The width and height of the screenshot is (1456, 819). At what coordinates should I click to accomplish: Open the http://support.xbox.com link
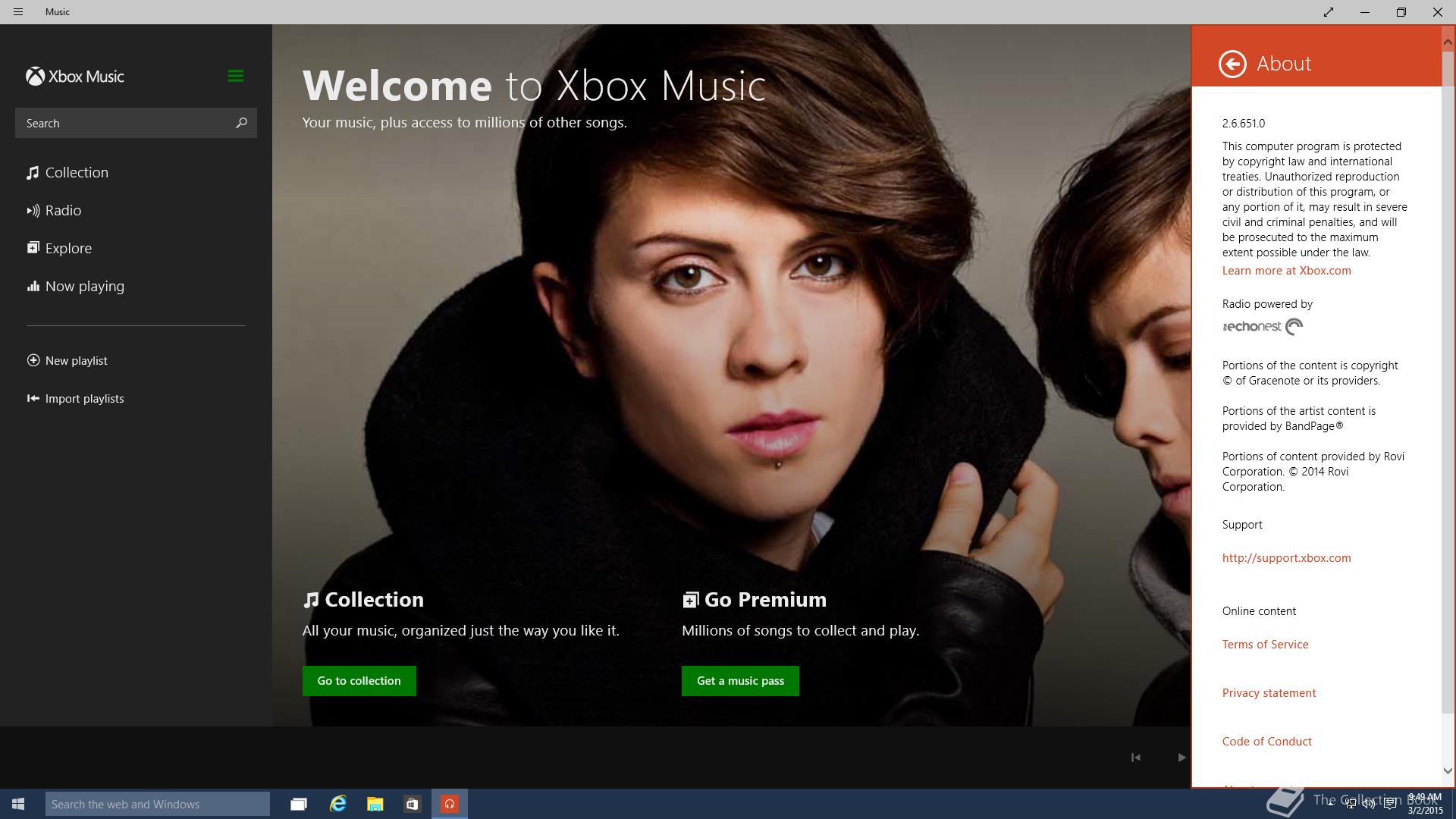pyautogui.click(x=1286, y=558)
